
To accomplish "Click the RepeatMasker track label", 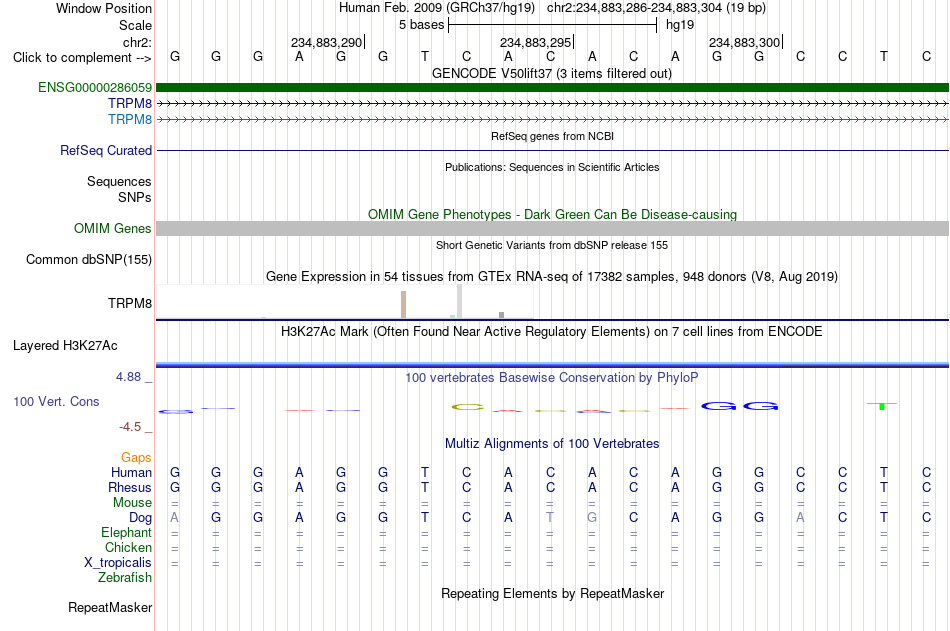I will click(x=110, y=607).
